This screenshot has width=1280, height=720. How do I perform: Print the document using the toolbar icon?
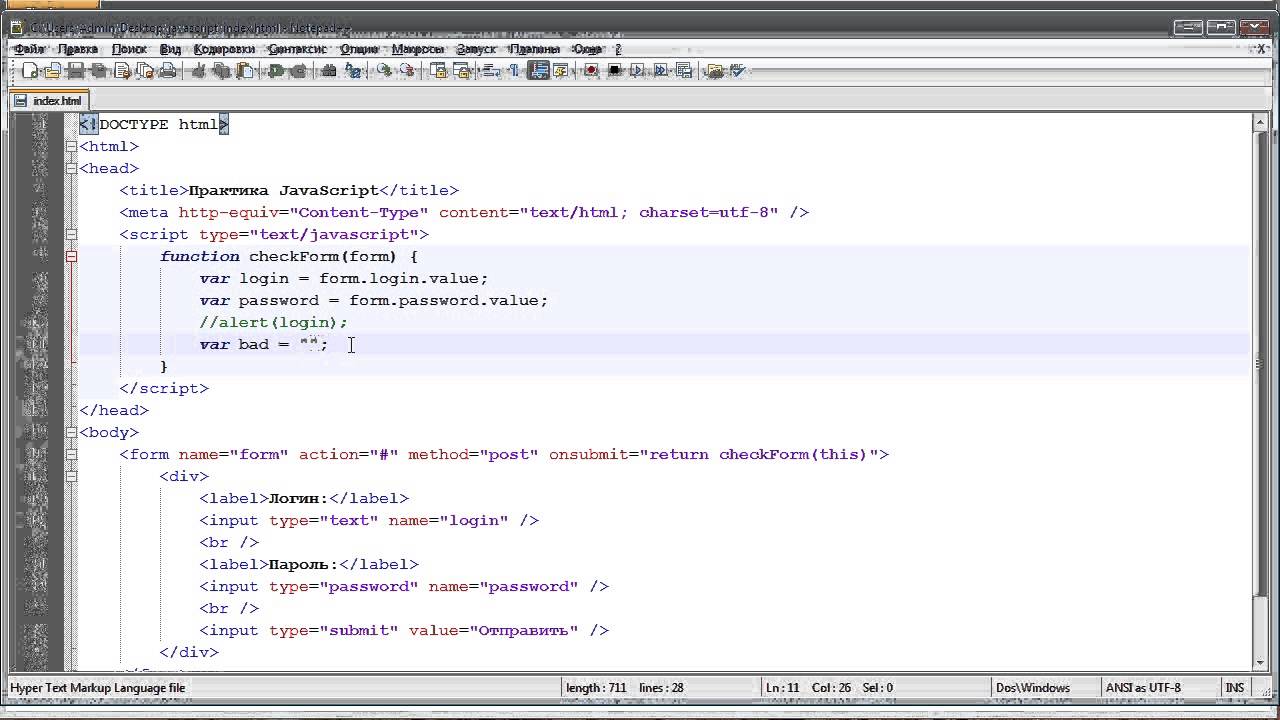[168, 71]
